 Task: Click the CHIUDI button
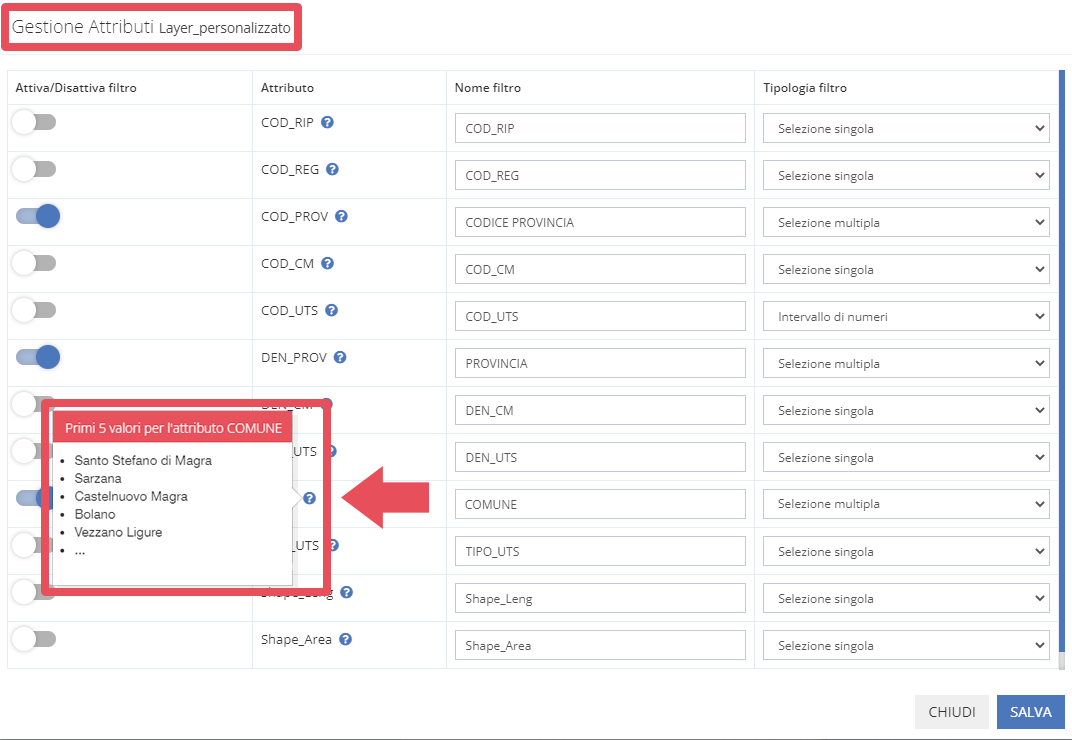click(951, 712)
